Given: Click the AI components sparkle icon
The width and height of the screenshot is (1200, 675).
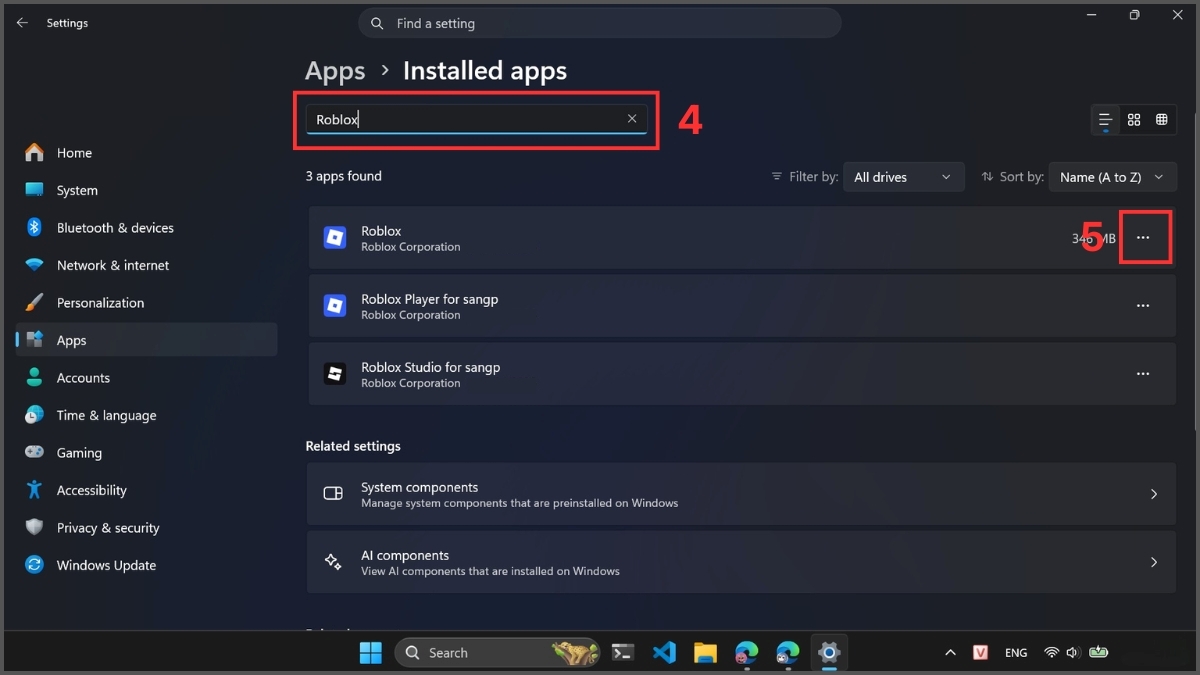Looking at the screenshot, I should tap(333, 562).
